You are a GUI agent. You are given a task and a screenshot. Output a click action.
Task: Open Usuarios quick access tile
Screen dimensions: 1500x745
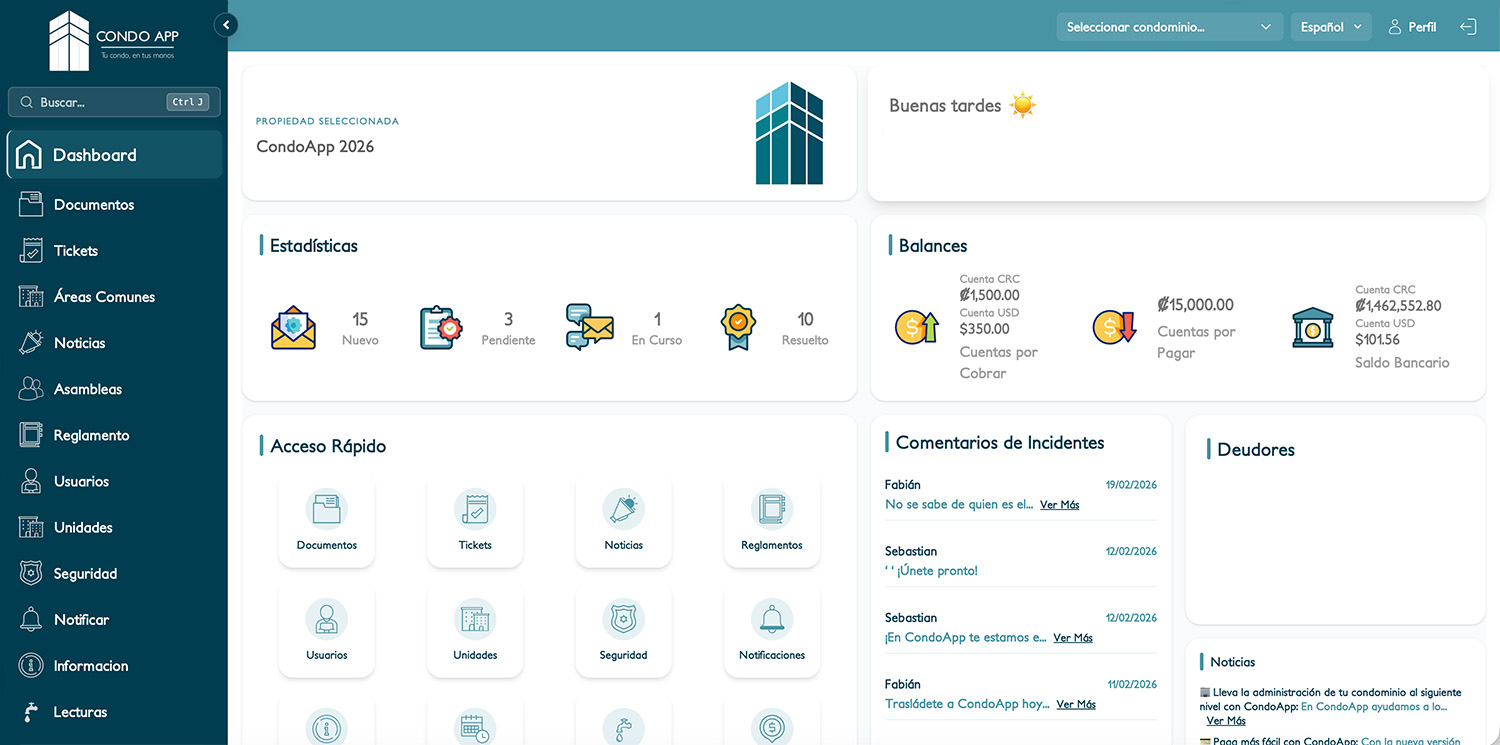tap(327, 631)
